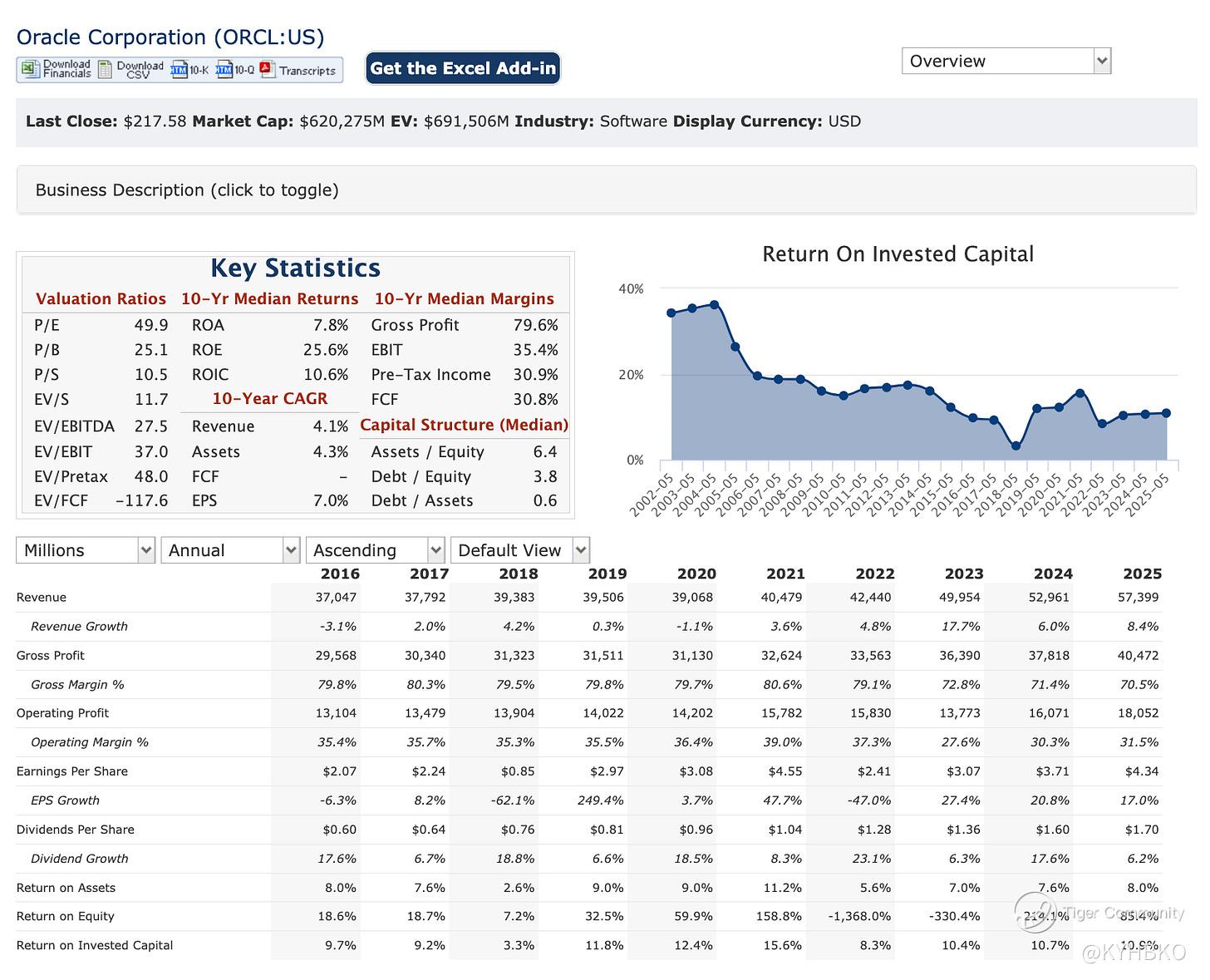Open the Default View dropdown

(519, 550)
